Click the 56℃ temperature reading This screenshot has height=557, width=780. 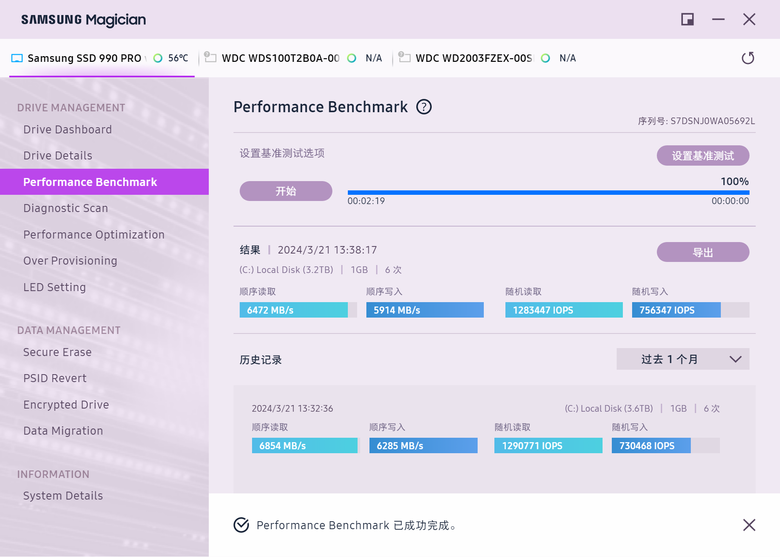point(178,58)
